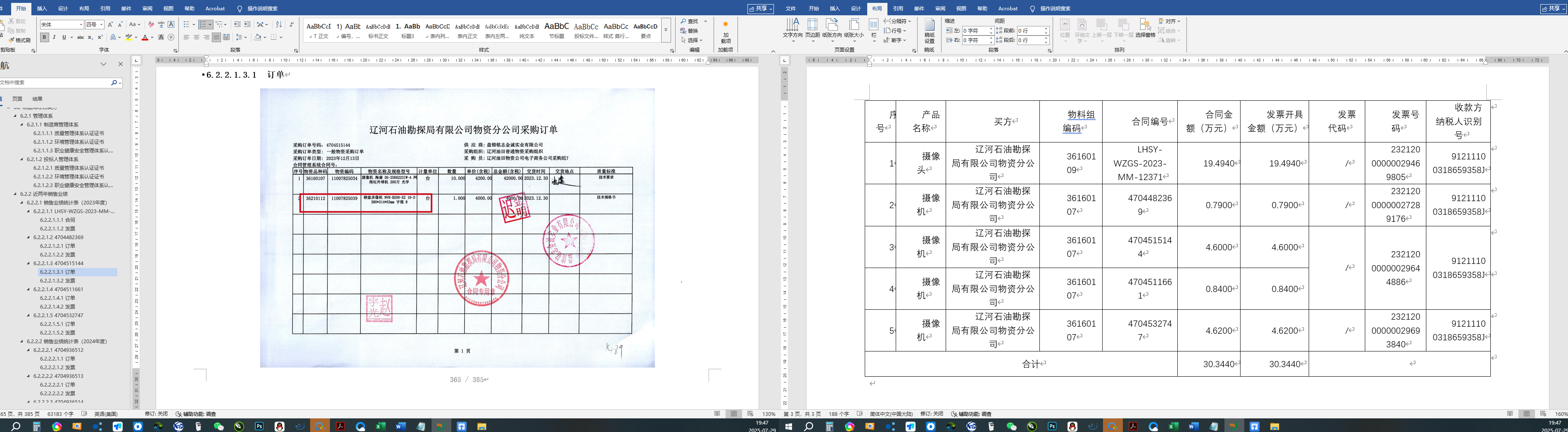
Task: Click the decrease indent icon in left window
Action: point(237,24)
